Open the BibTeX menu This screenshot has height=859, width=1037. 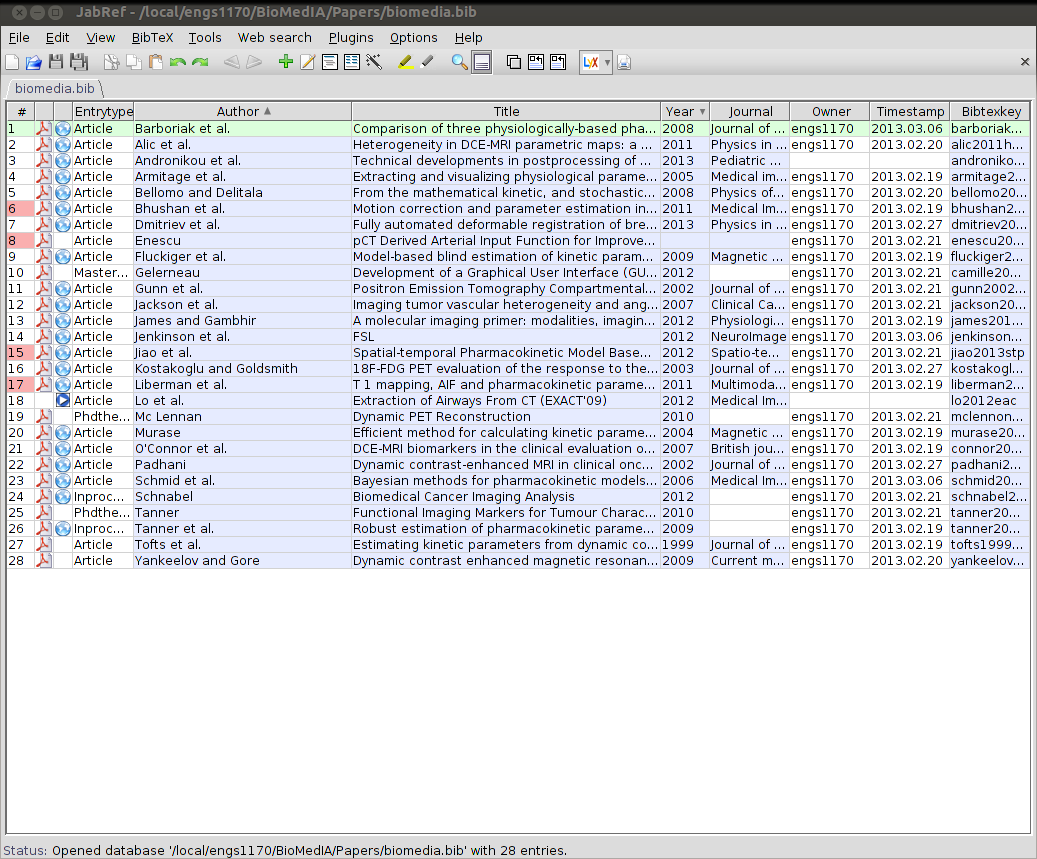pos(152,38)
